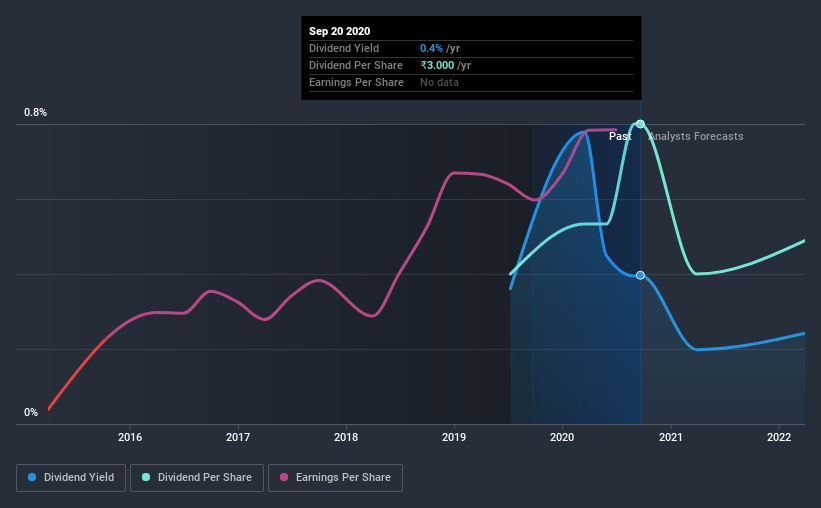Click the teal Dividend Per Share legend dot

pos(146,477)
